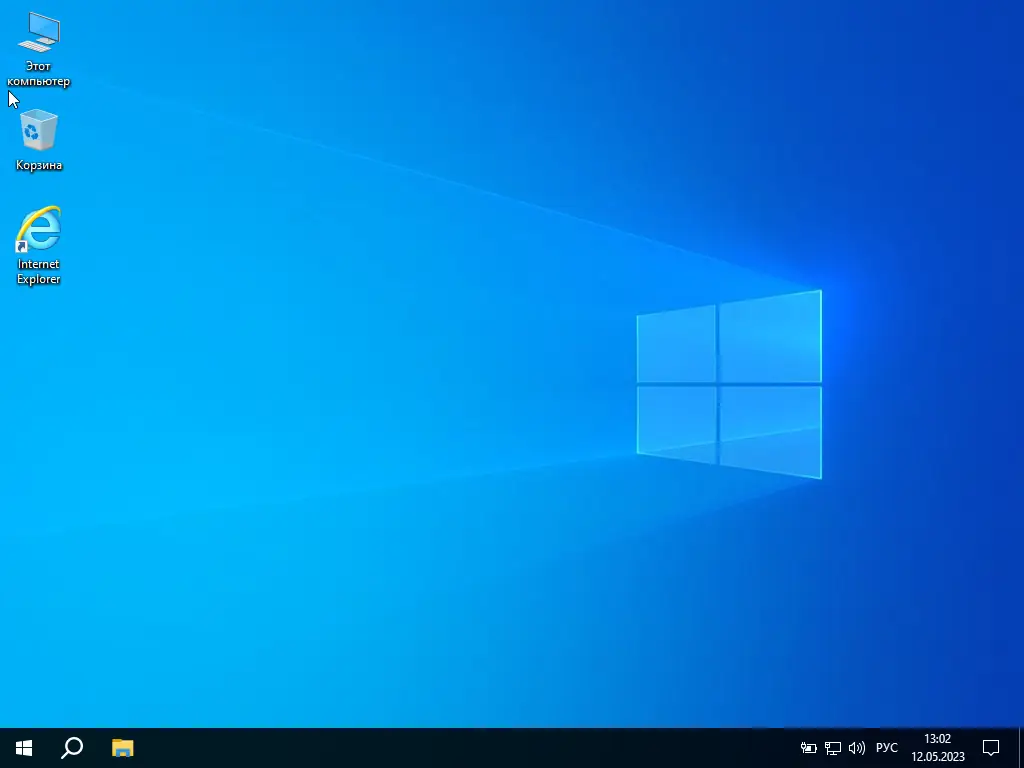Open the Action Center notifications panel
The width and height of the screenshot is (1024, 768).
coord(990,747)
